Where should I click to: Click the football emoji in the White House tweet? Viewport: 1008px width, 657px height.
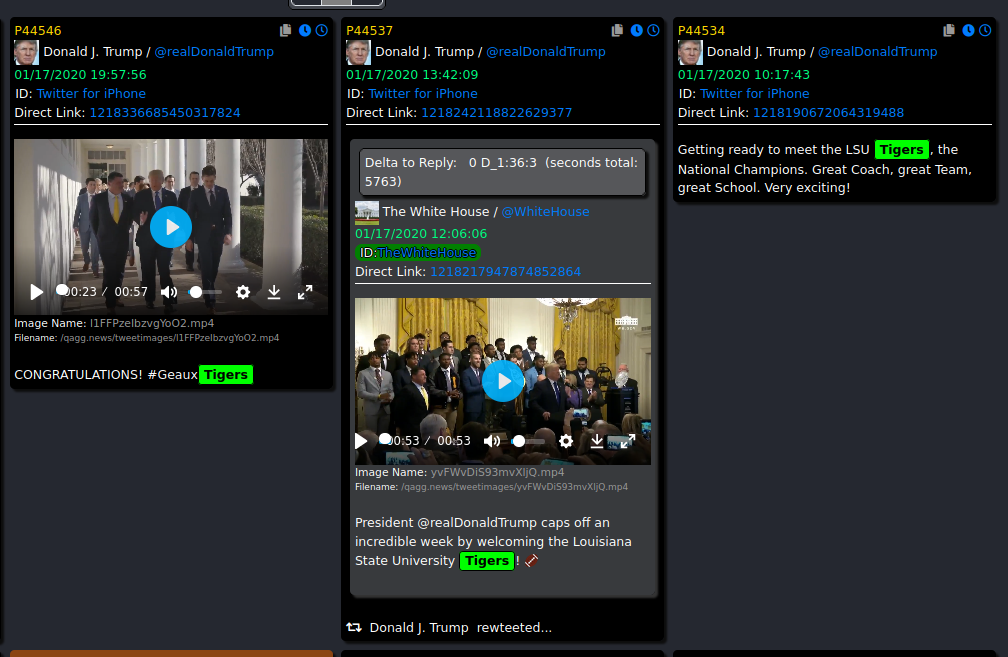pos(531,561)
